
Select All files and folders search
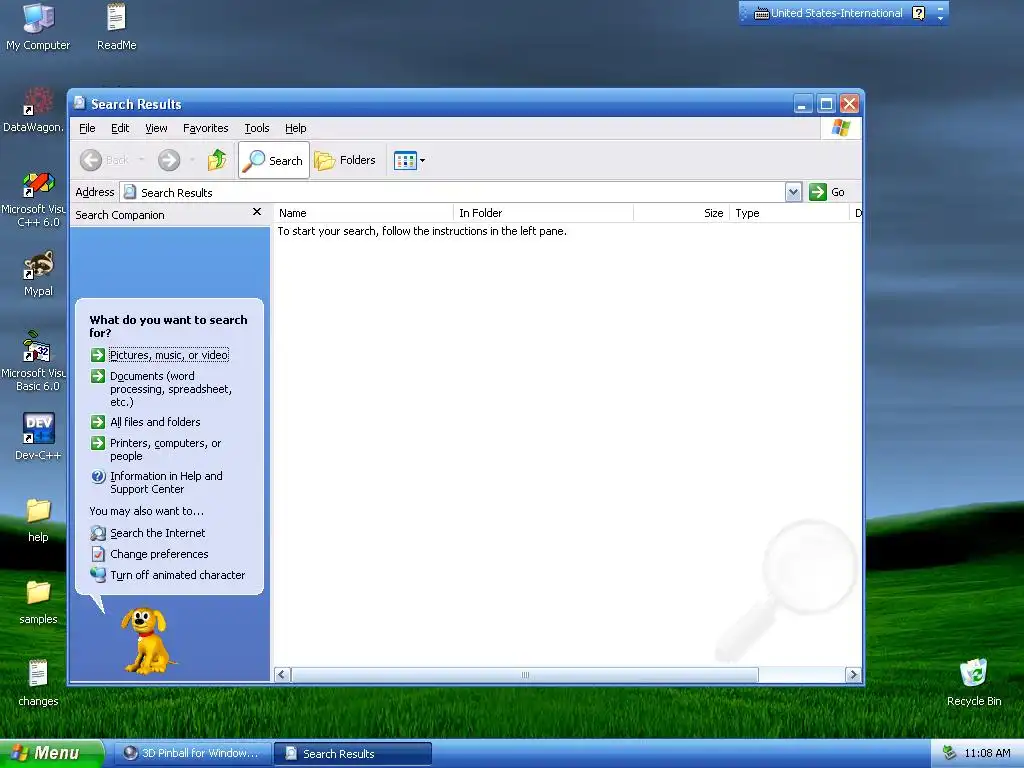[x=155, y=422]
